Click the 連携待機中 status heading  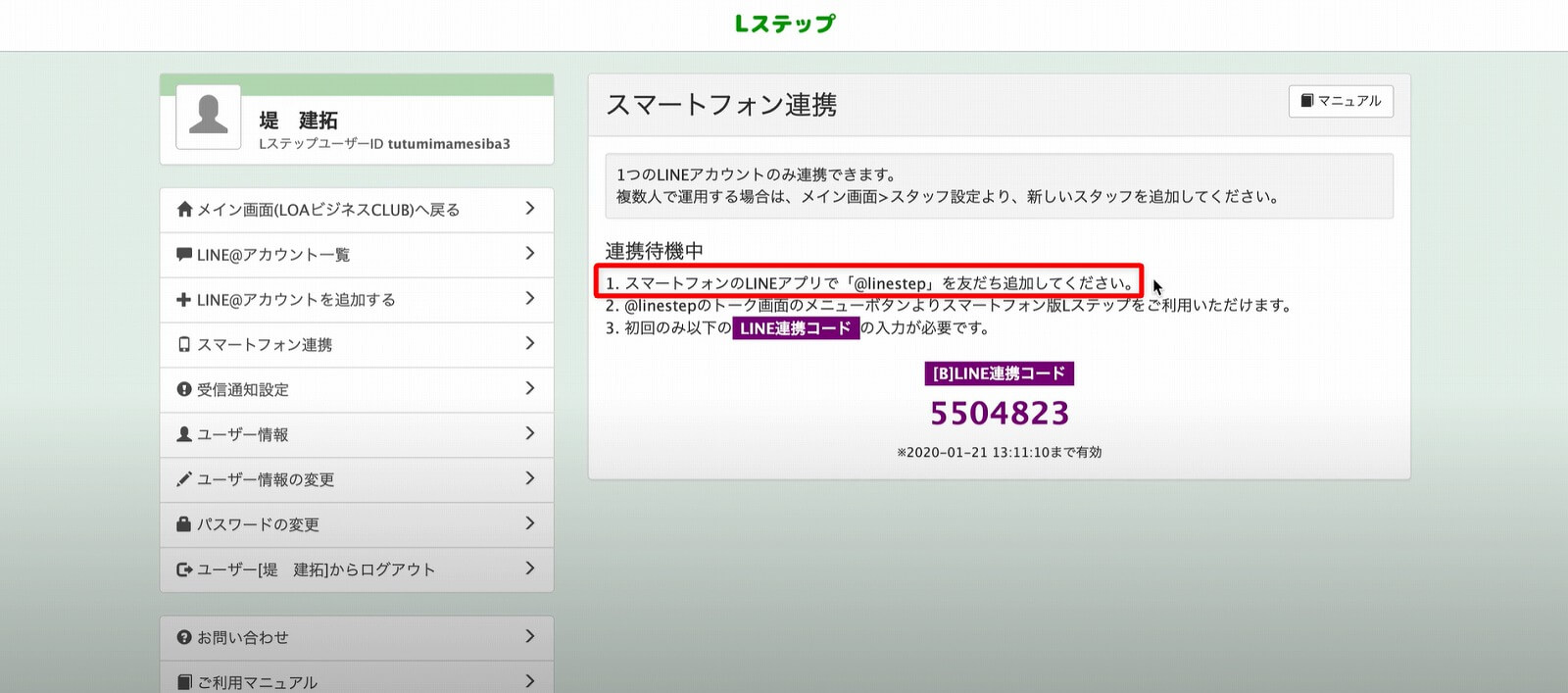coord(654,251)
